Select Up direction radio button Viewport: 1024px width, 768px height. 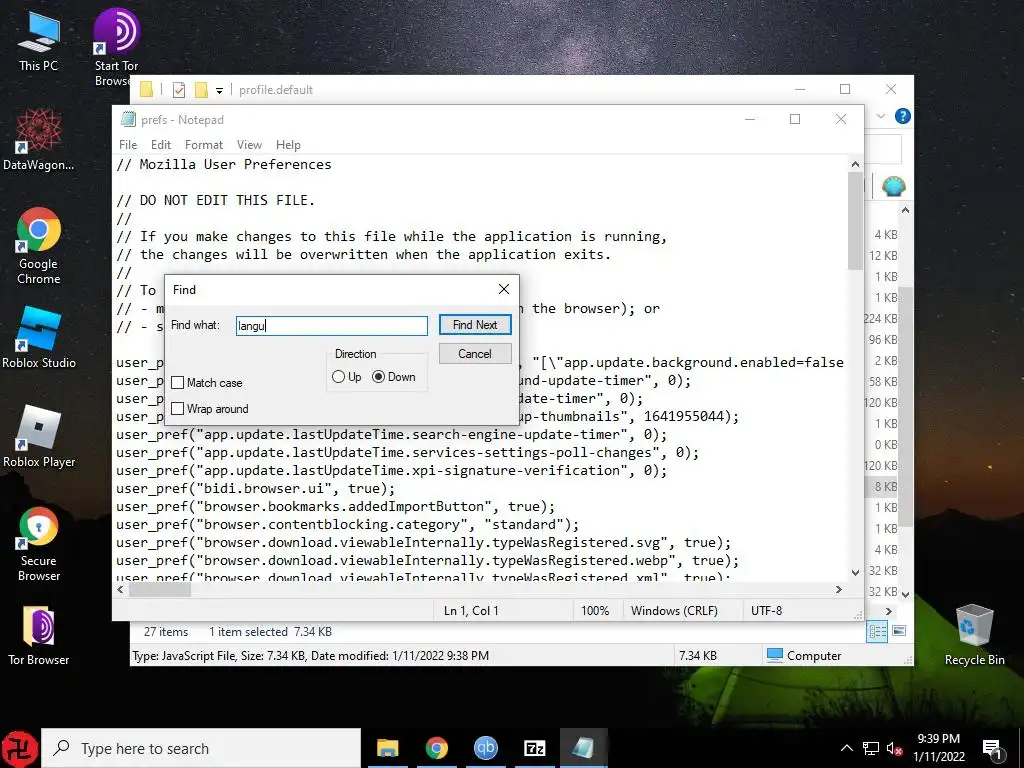(x=338, y=377)
